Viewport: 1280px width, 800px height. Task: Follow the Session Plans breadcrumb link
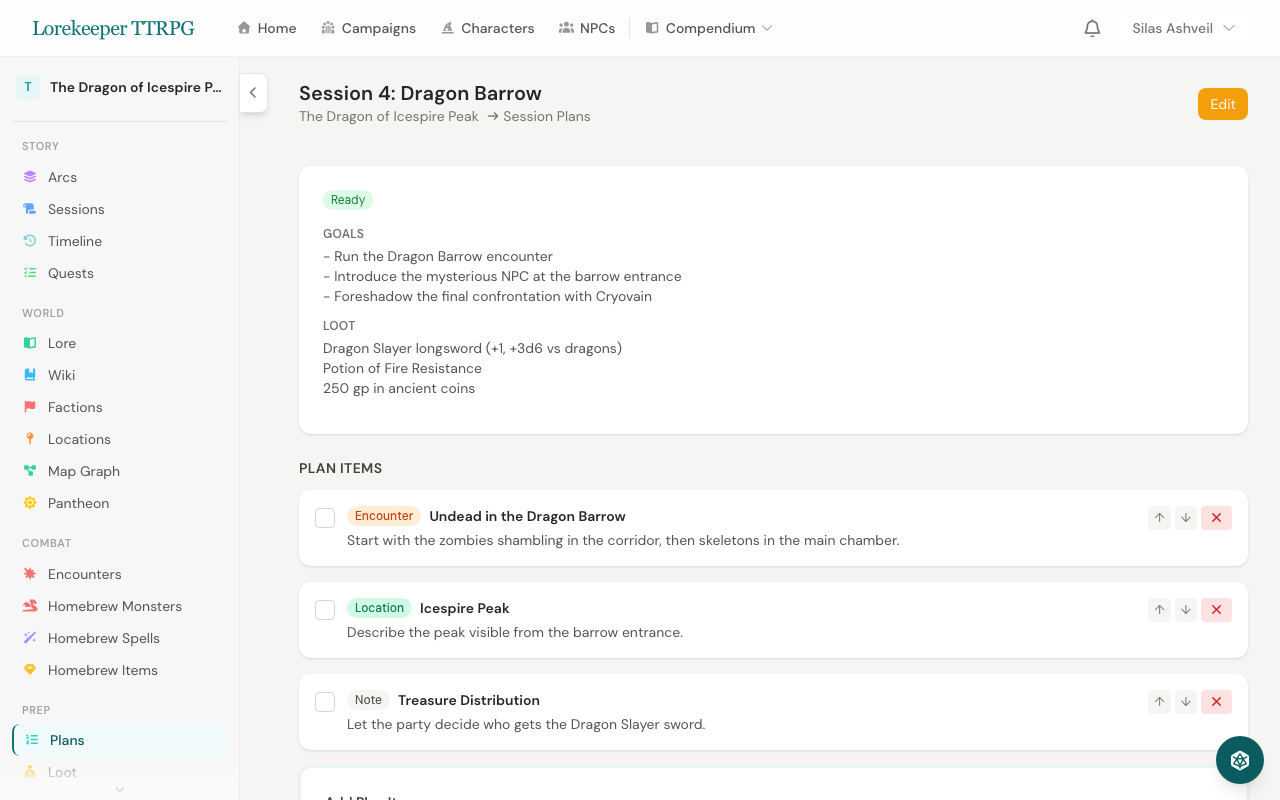pos(546,116)
